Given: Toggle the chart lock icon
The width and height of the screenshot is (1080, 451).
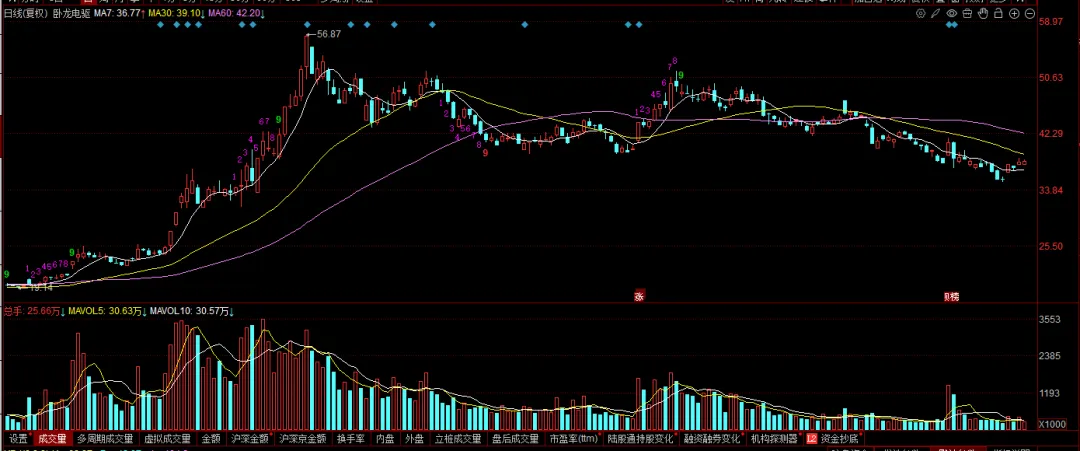Looking at the screenshot, I should [x=999, y=13].
